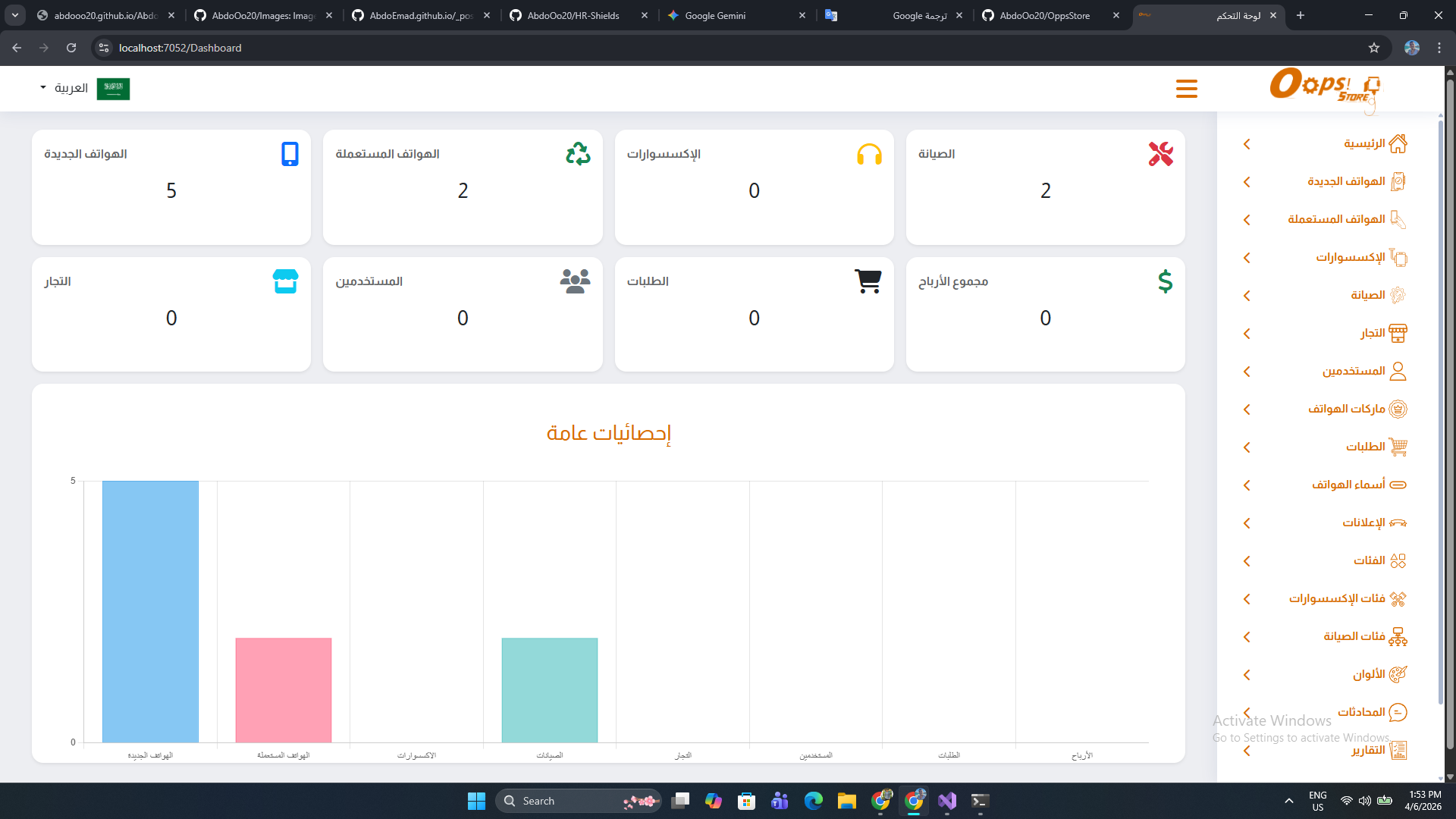The height and width of the screenshot is (819, 1456).
Task: Open the التقارير sidebar menu item
Action: point(1368,750)
